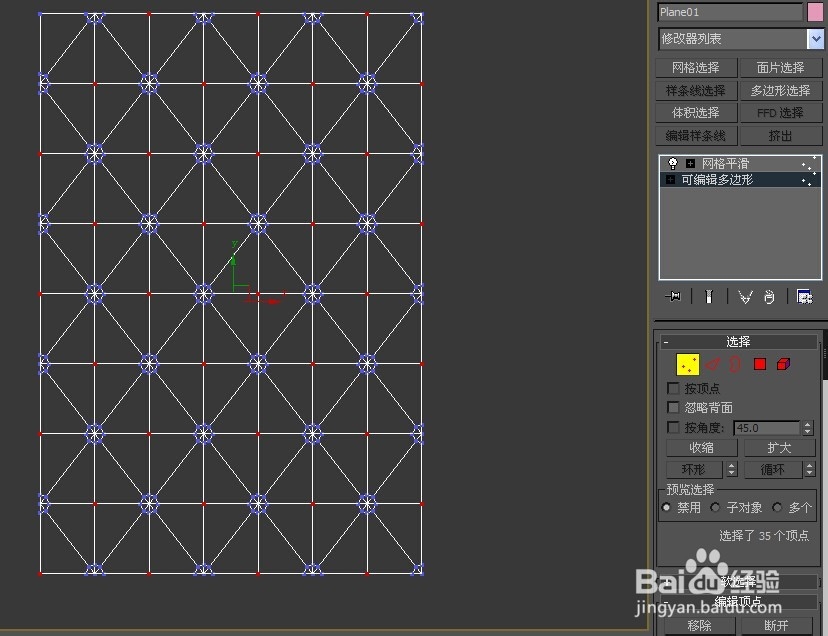Open Configure Modifier Sets icon

pos(804,296)
